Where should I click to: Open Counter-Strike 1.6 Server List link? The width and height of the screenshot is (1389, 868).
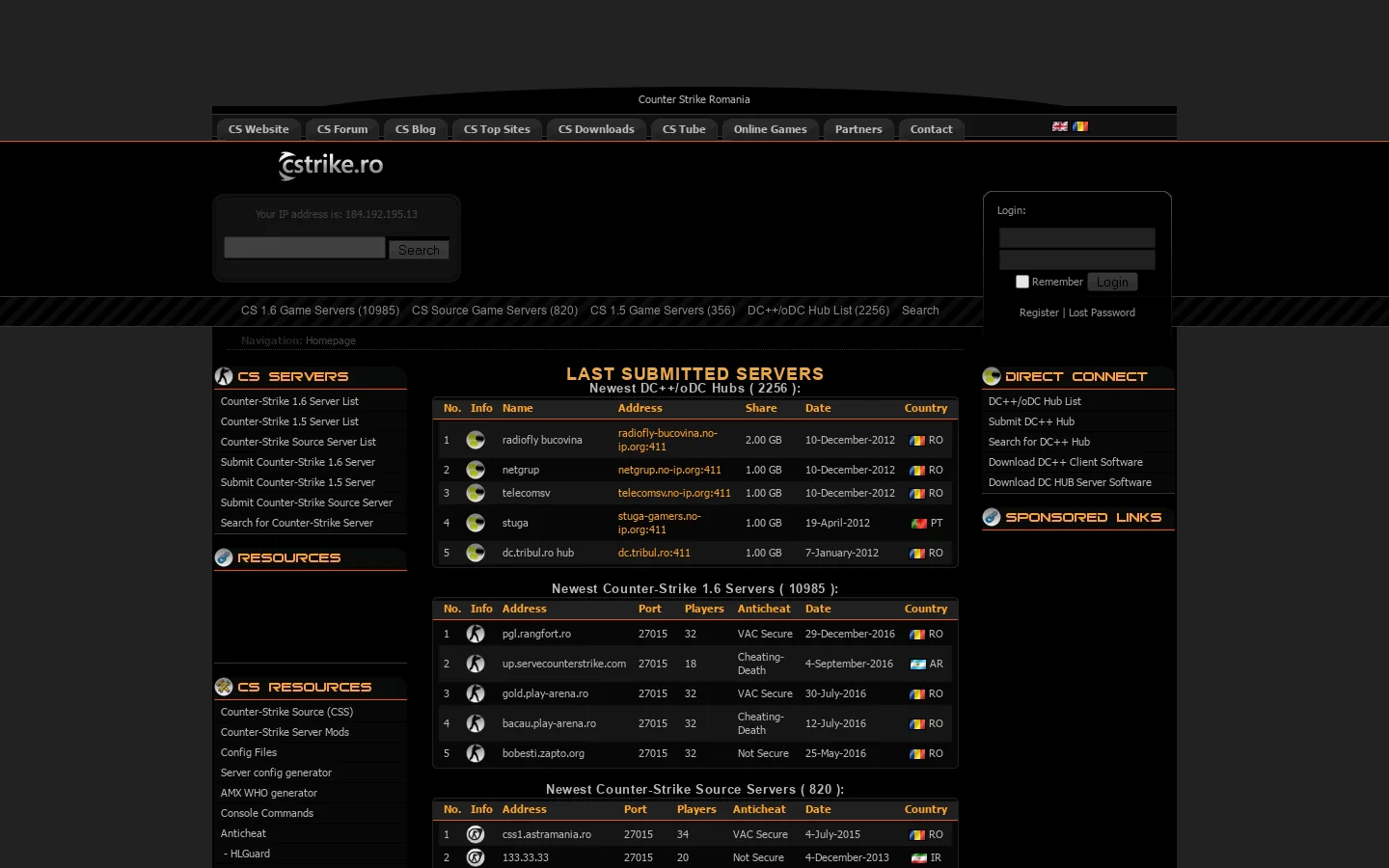(x=289, y=401)
